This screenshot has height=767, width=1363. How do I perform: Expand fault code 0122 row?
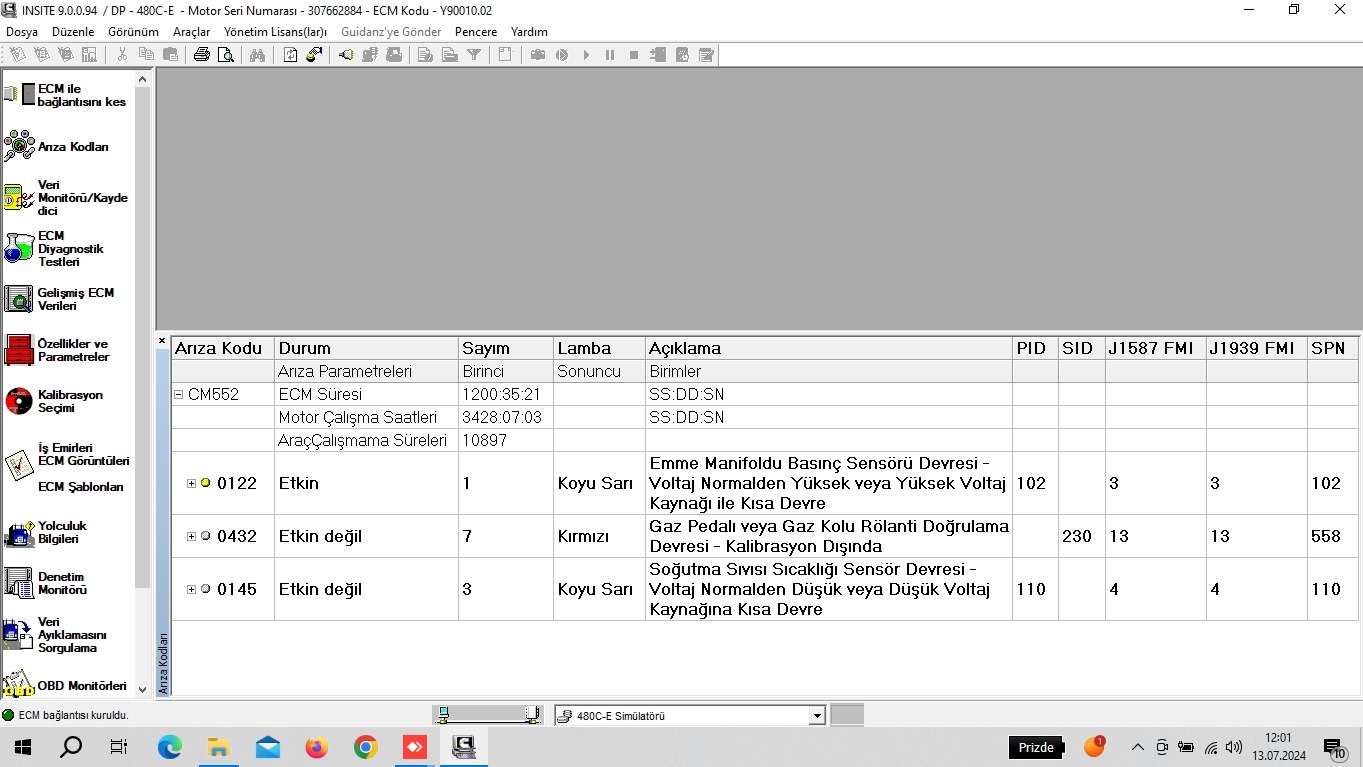pos(191,483)
